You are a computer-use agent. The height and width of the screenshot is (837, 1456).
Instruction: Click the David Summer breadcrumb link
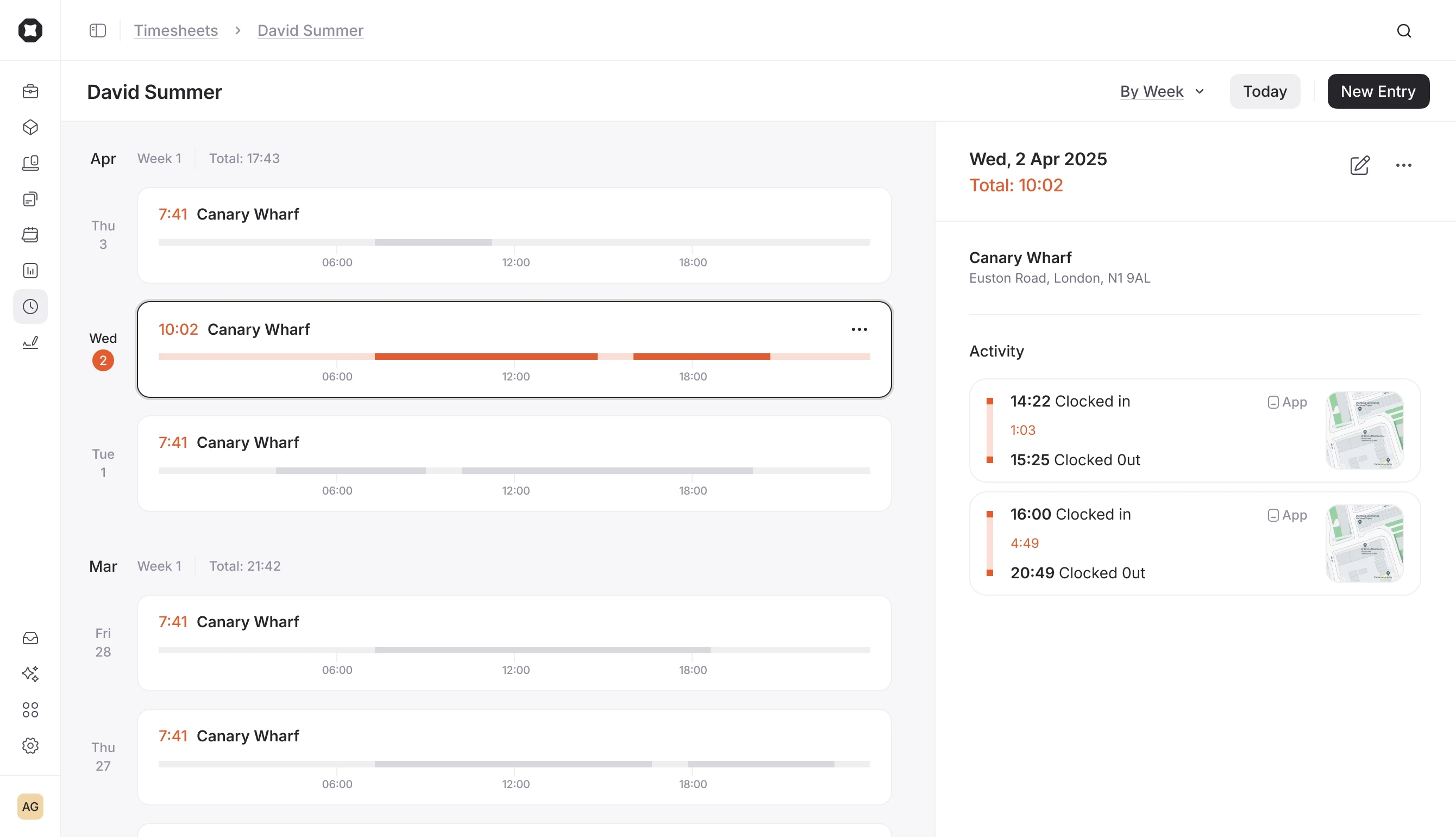coord(310,30)
